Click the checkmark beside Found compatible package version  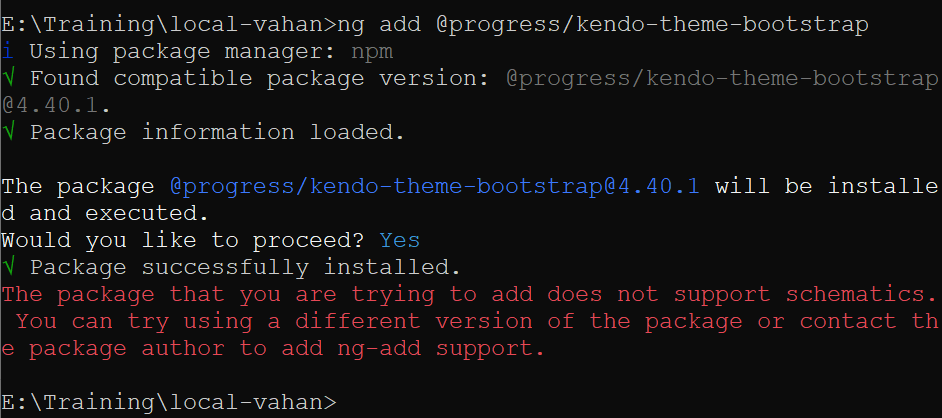pyautogui.click(x=9, y=77)
